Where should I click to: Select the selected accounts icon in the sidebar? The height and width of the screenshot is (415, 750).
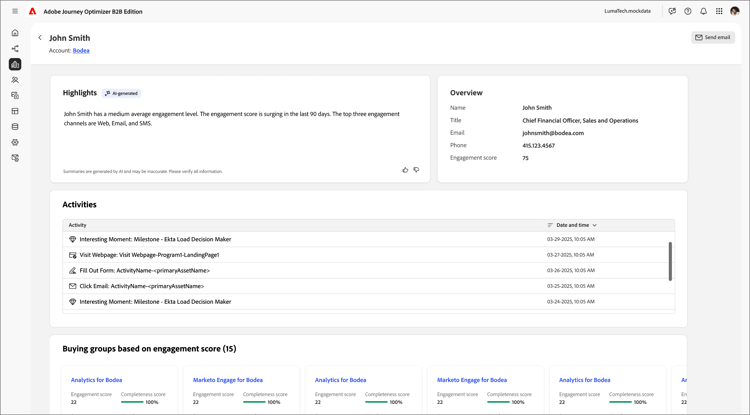(15, 64)
